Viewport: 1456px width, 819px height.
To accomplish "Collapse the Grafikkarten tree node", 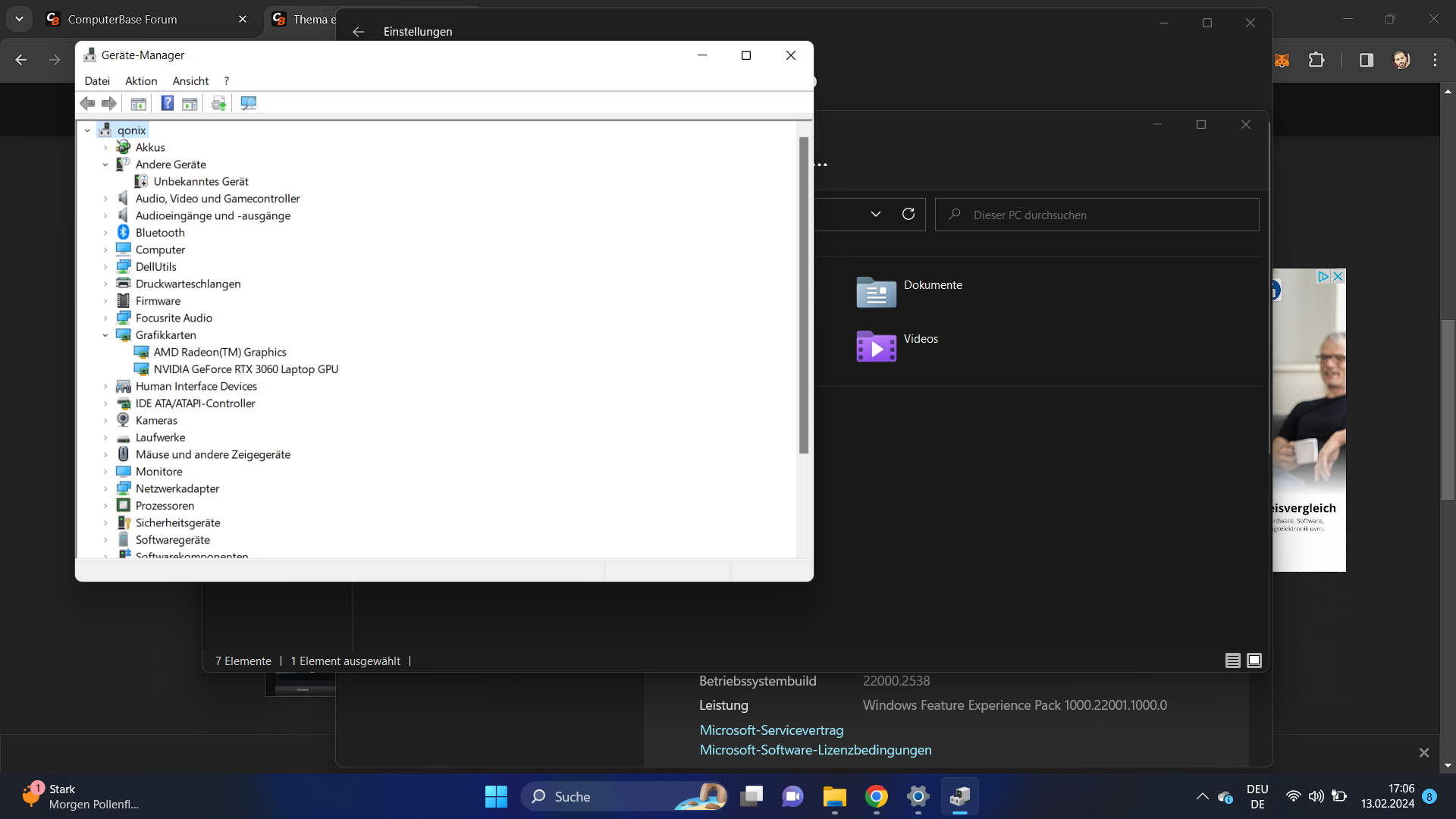I will [105, 335].
